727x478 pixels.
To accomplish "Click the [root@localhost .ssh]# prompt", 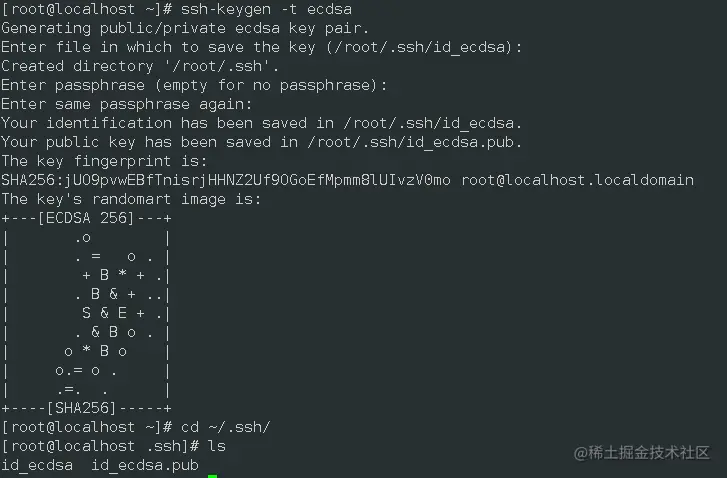I will pos(100,446).
